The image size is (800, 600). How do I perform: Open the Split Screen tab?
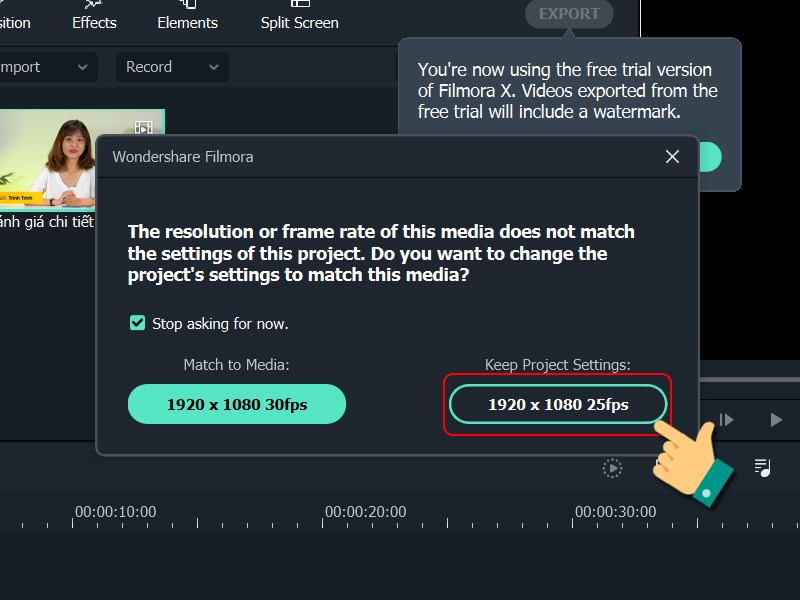298,21
